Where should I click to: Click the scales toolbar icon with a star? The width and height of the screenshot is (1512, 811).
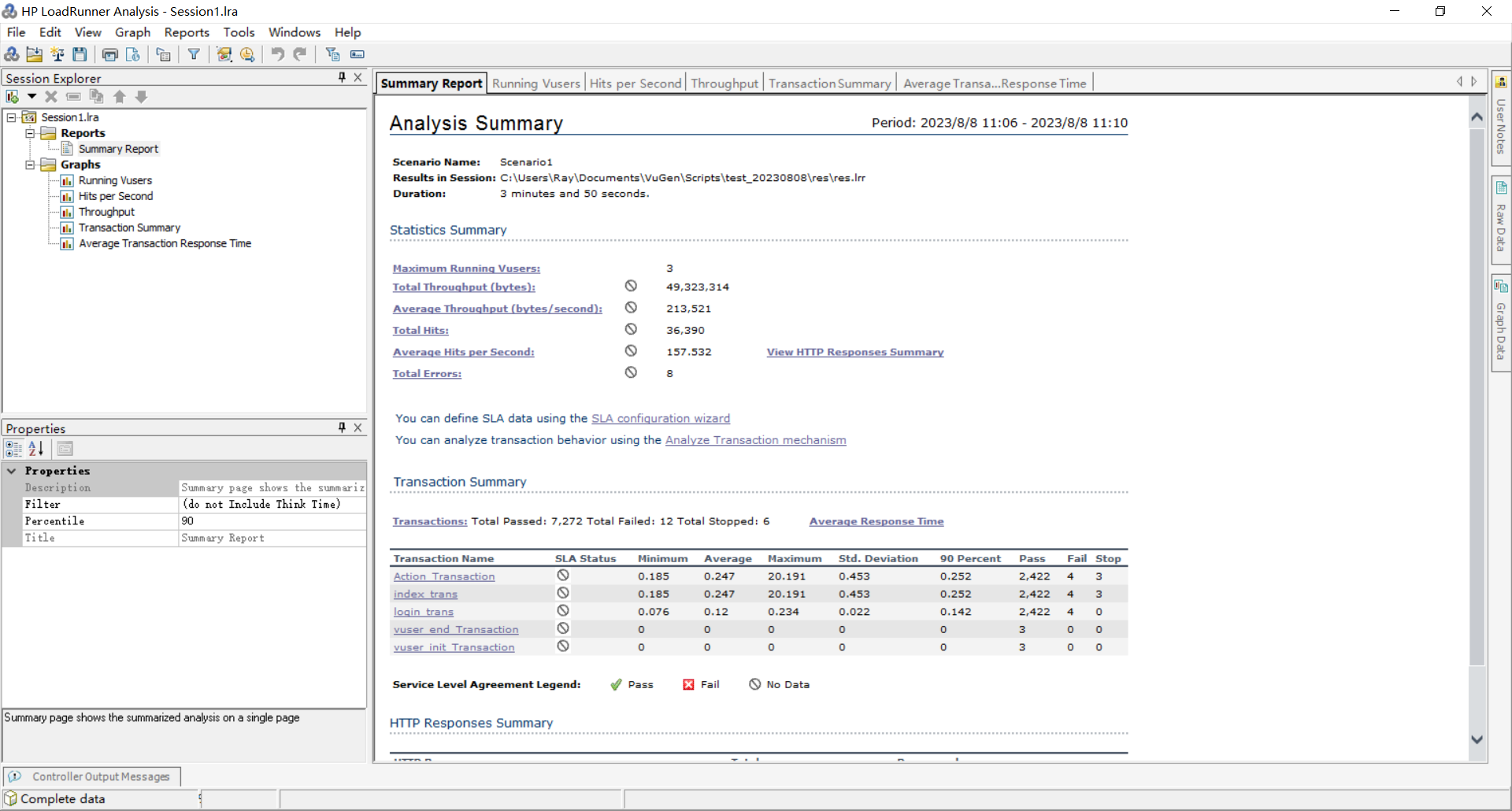click(57, 54)
